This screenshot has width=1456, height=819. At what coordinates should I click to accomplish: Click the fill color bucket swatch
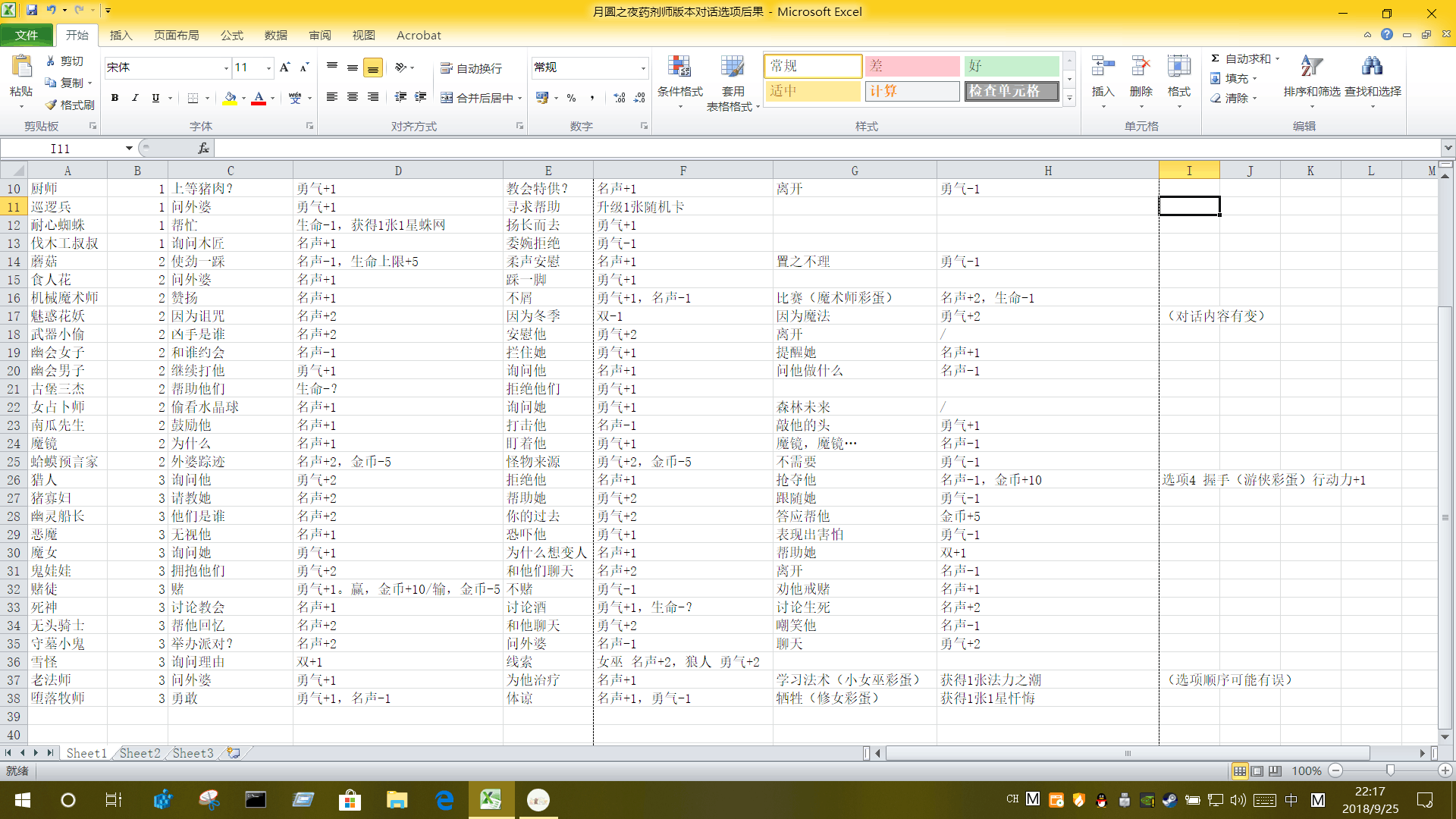[230, 98]
